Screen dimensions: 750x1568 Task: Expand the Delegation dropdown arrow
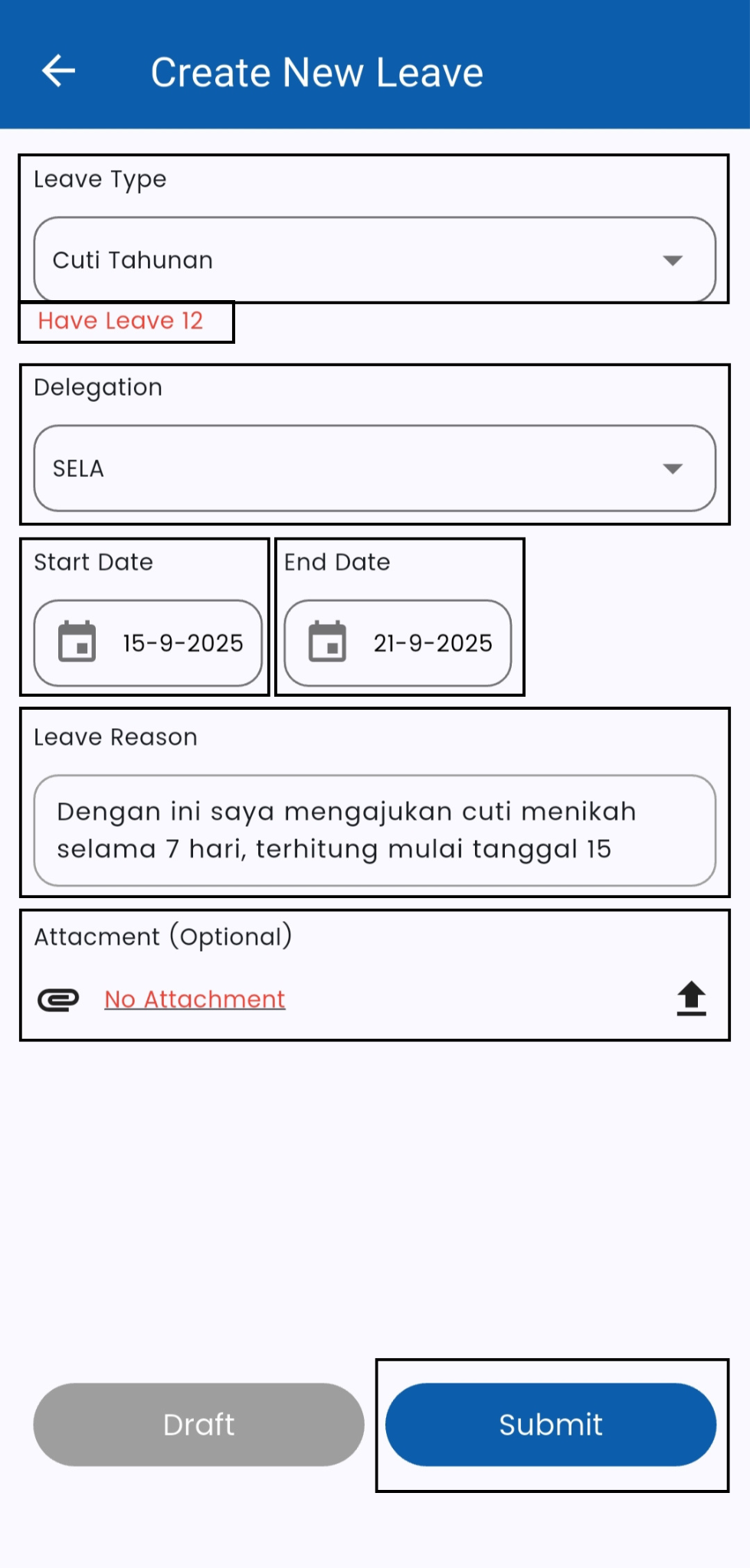click(672, 469)
